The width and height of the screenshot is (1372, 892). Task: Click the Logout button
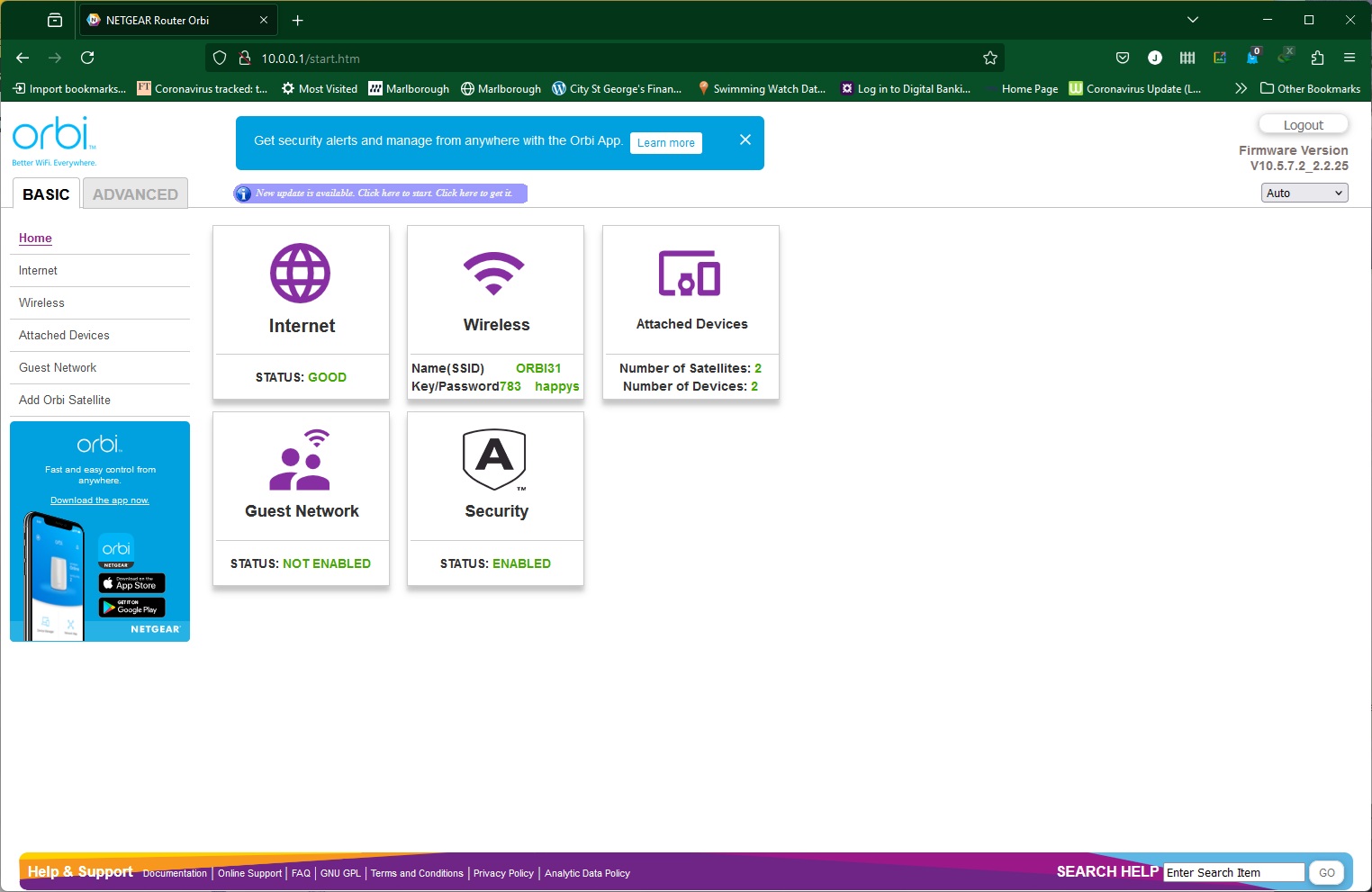[x=1303, y=124]
